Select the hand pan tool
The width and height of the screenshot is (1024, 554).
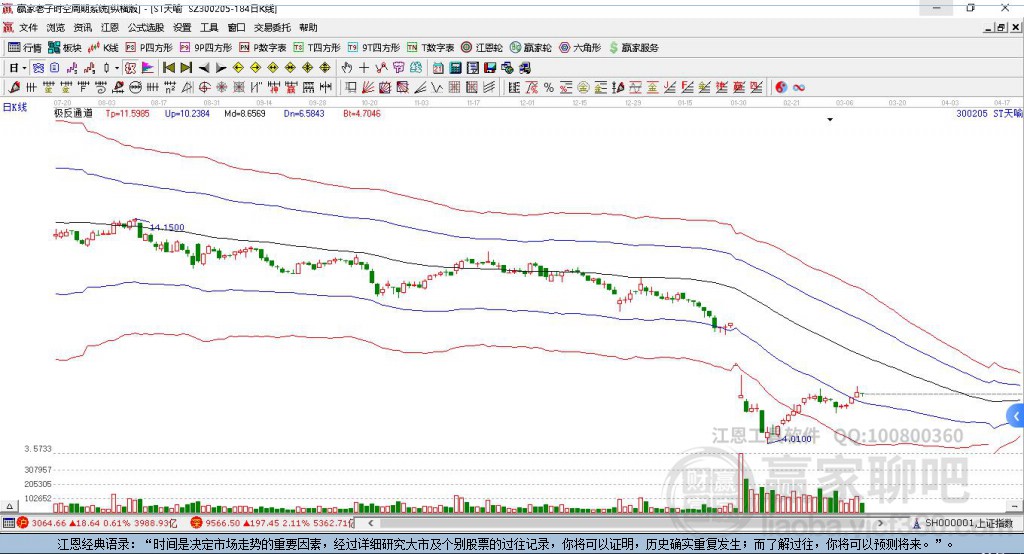point(347,68)
